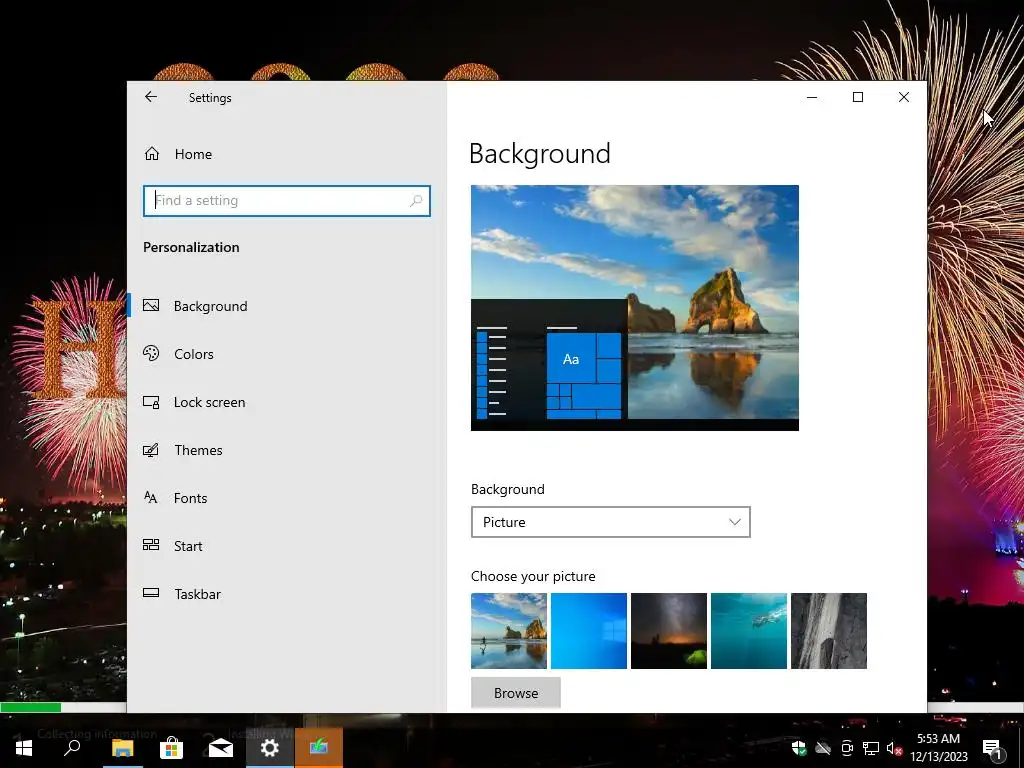Click the search magnifier in Find a setting
The width and height of the screenshot is (1024, 768).
(x=416, y=201)
